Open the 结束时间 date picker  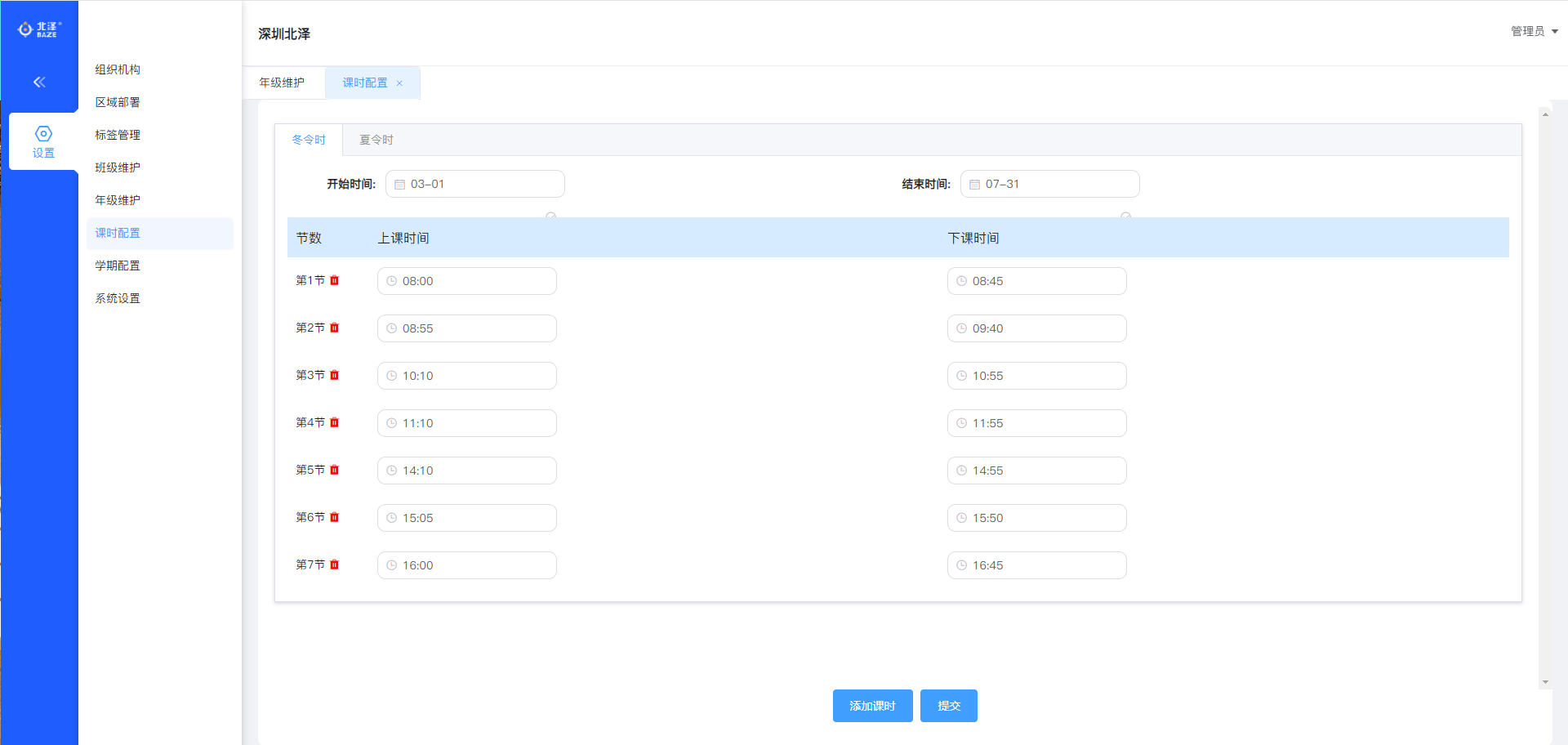[x=1049, y=184]
